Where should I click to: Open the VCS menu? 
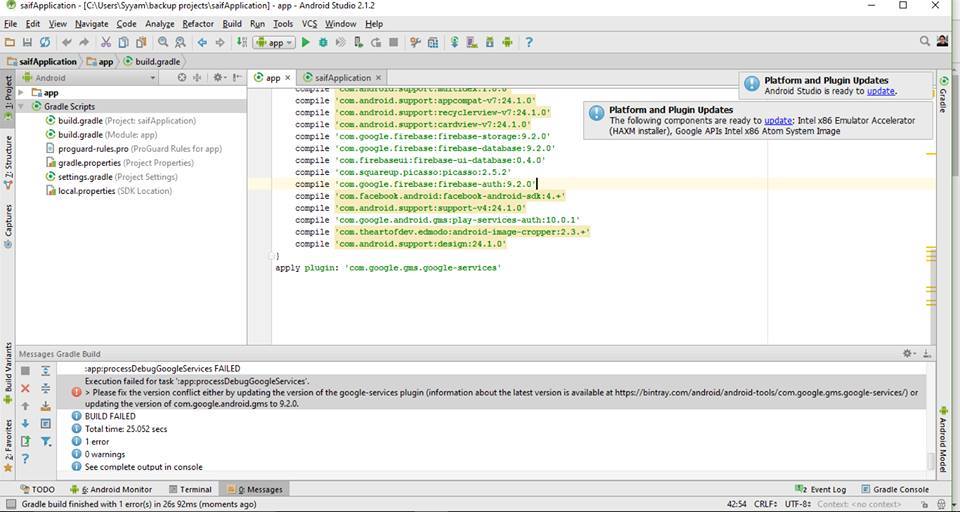click(309, 24)
